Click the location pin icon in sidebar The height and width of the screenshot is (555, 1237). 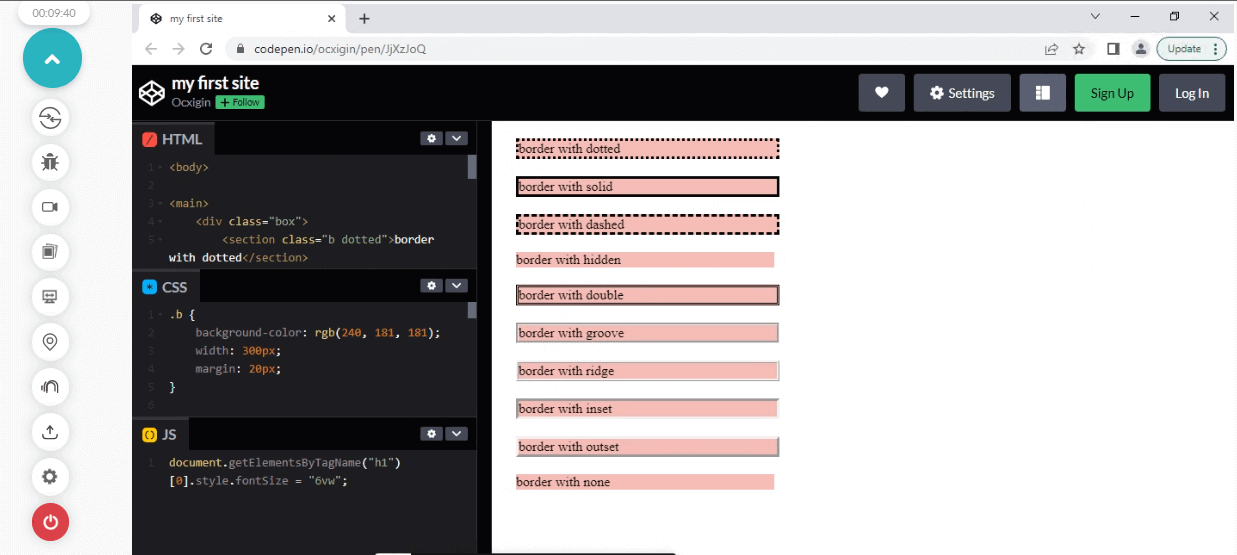pyautogui.click(x=50, y=342)
